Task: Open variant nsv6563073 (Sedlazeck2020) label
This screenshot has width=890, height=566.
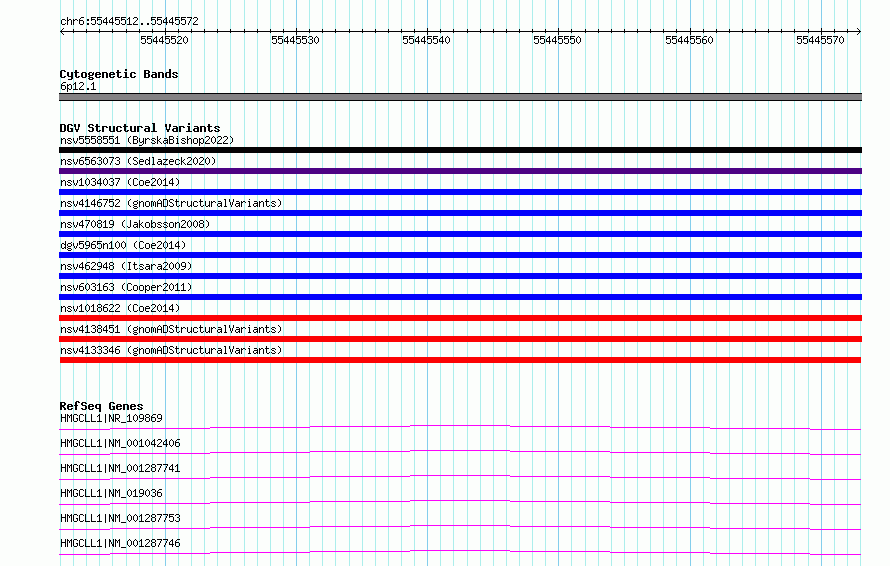Action: 138,161
